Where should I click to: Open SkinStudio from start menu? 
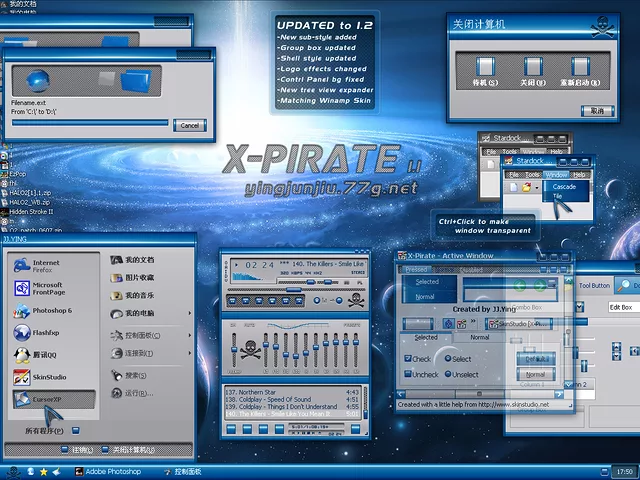point(45,377)
